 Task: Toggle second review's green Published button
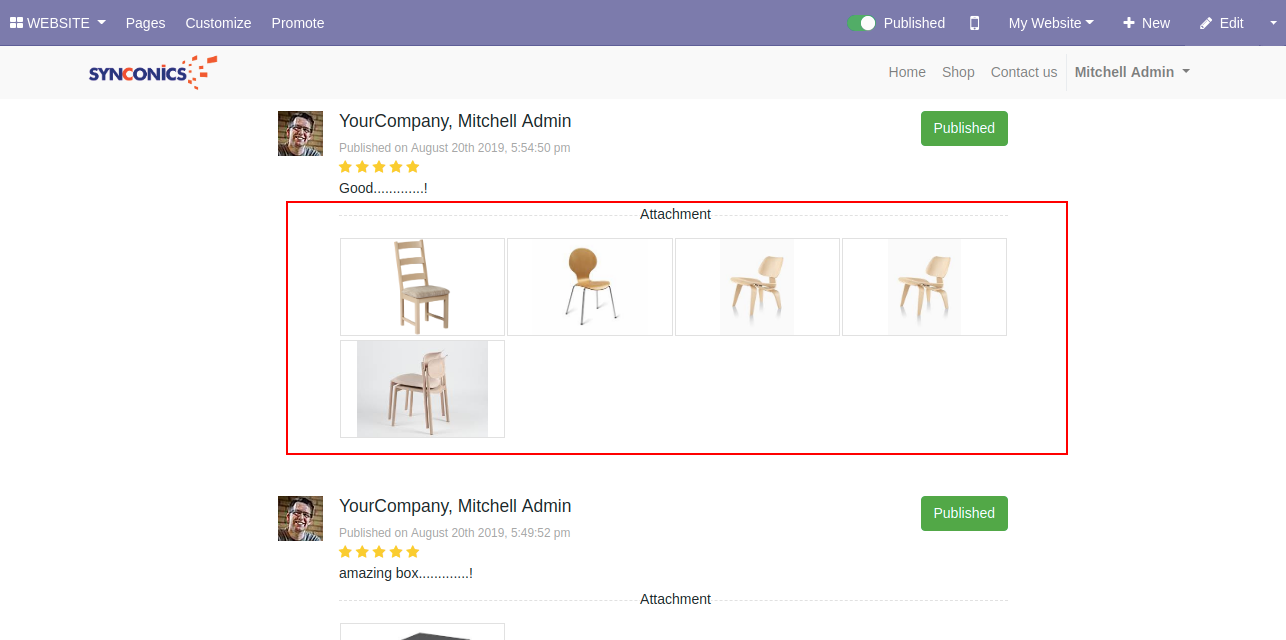pyautogui.click(x=963, y=513)
